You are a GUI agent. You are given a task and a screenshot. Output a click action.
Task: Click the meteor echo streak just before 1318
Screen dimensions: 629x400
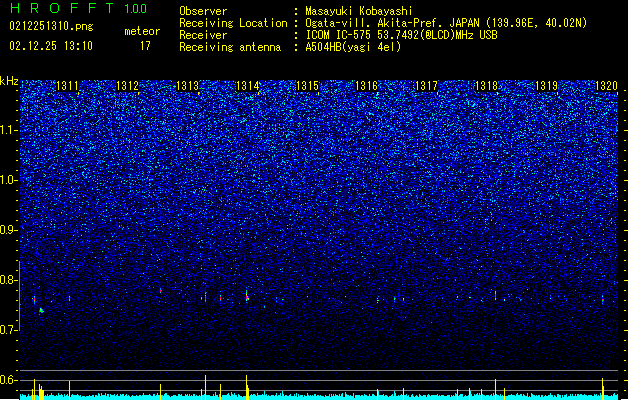[495, 295]
